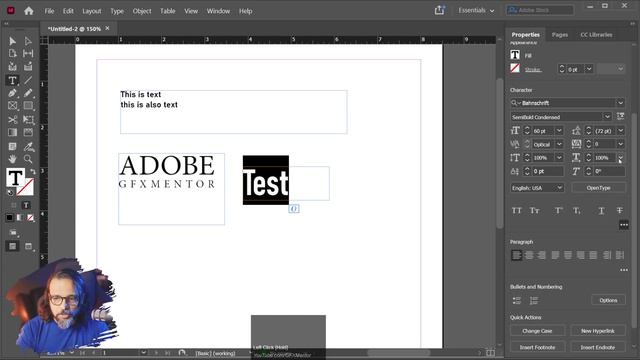Open the Optical kerning dropdown
The width and height of the screenshot is (640, 360).
coord(559,144)
